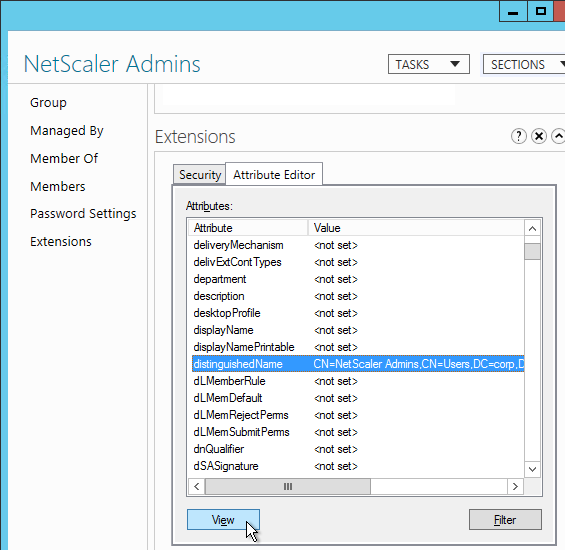The height and width of the screenshot is (550, 565).
Task: Click the View button
Action: tap(223, 519)
